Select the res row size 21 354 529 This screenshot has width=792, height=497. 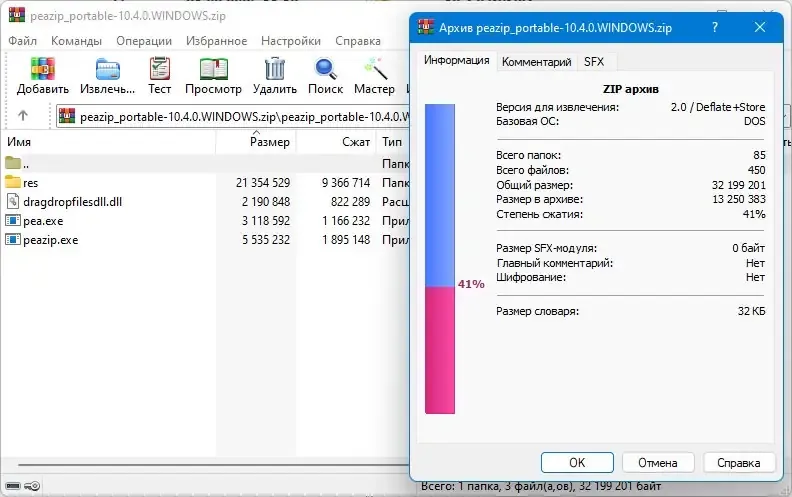click(x=263, y=182)
